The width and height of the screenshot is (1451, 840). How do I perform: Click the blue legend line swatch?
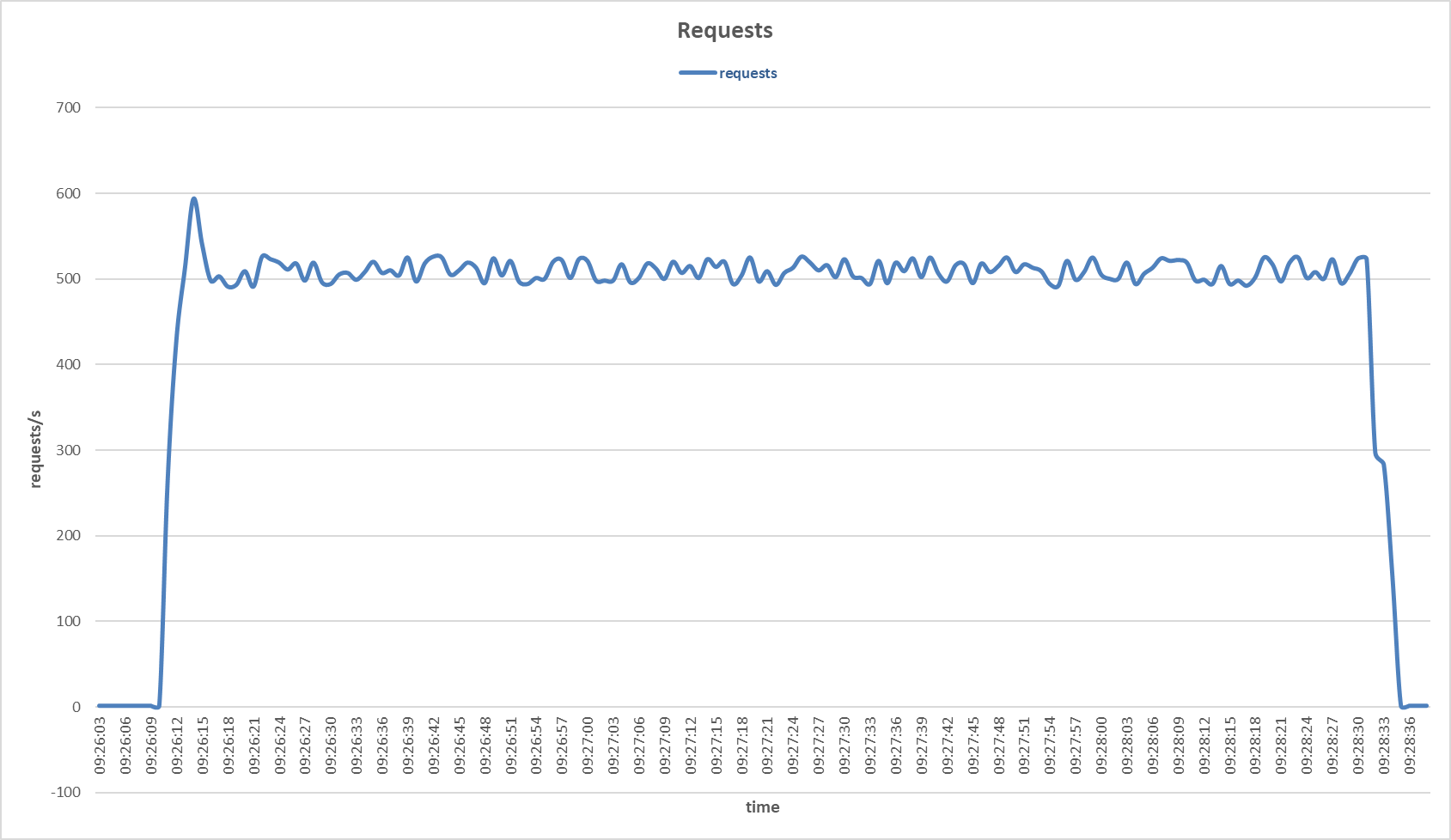(x=698, y=73)
